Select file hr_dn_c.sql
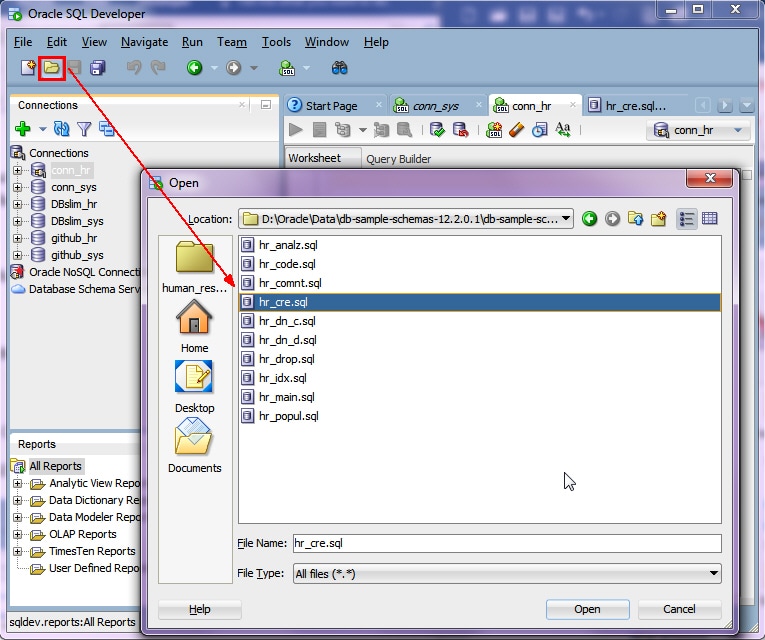 287,321
